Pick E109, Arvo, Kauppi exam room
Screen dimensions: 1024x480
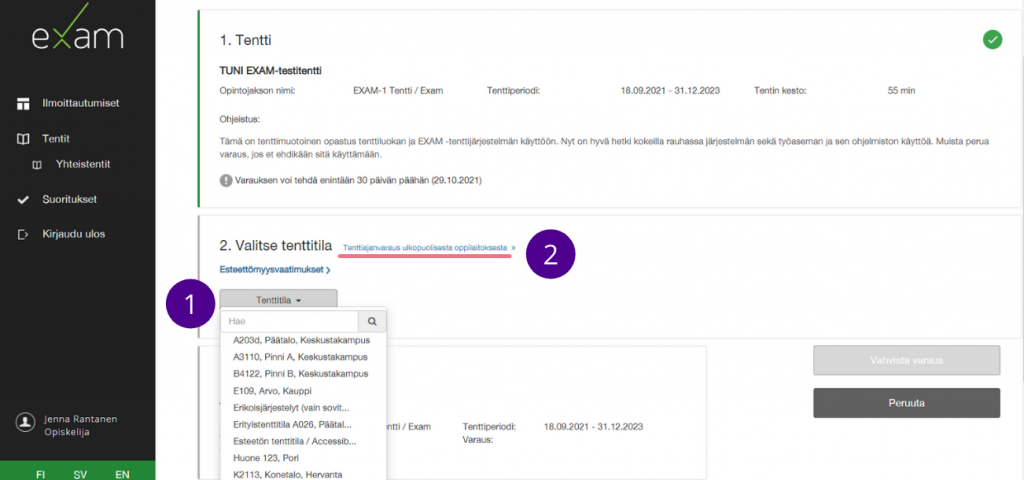[272, 391]
